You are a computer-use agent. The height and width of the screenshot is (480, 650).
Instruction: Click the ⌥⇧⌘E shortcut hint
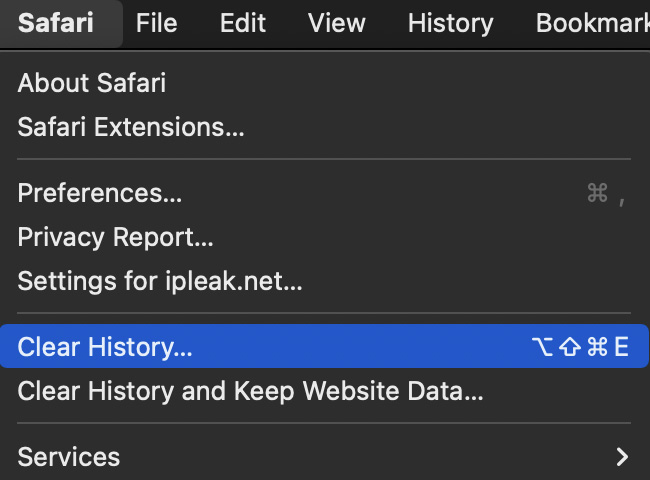(580, 347)
